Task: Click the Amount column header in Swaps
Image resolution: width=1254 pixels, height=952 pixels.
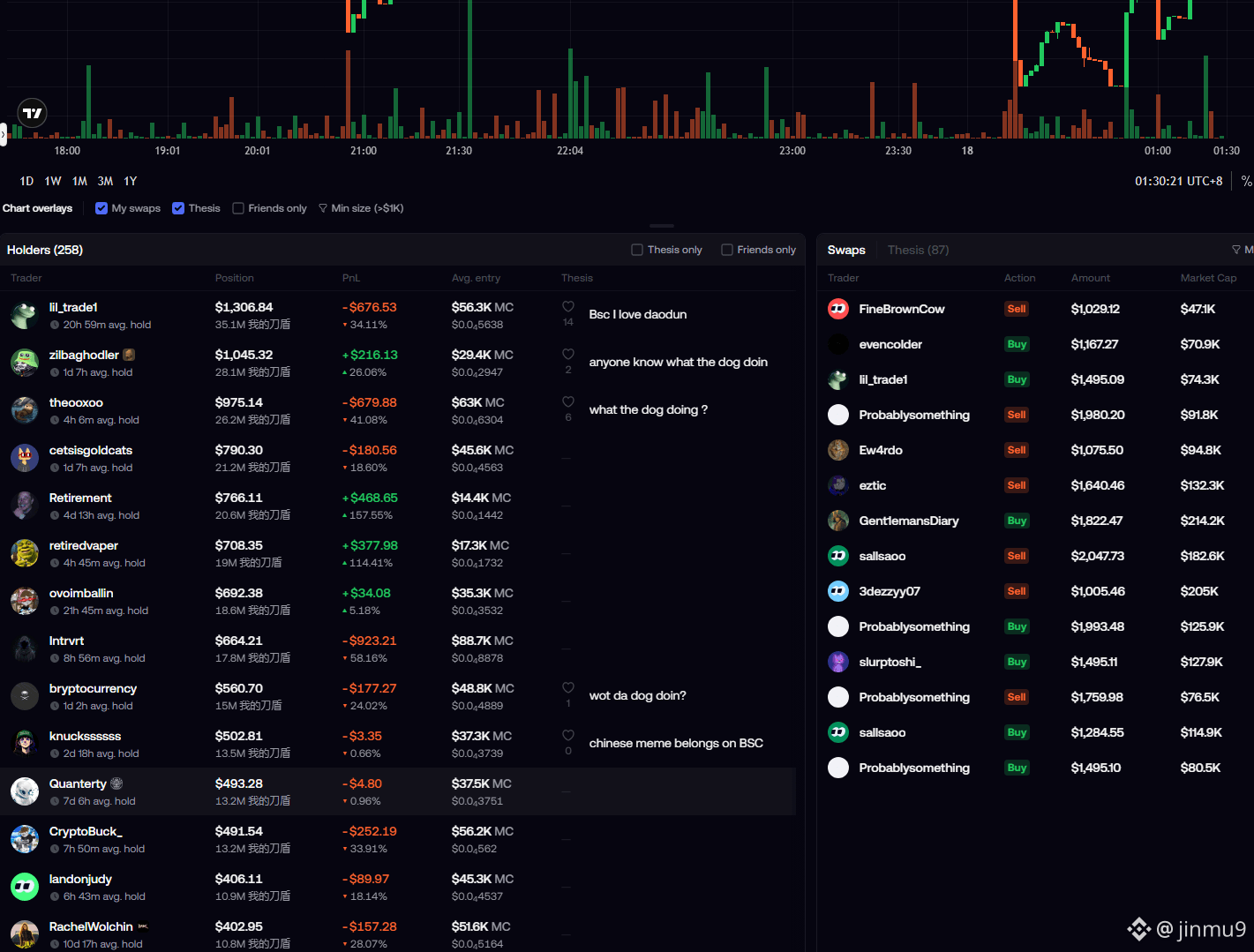Action: (x=1091, y=278)
